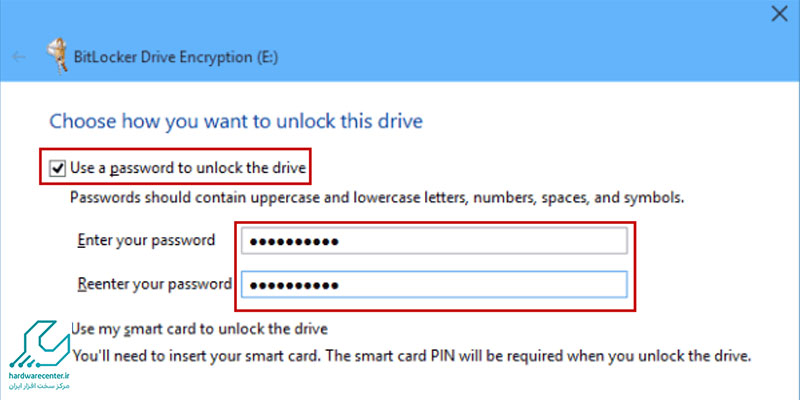Click the masked dots in the reenter password box

pyautogui.click(x=291, y=285)
